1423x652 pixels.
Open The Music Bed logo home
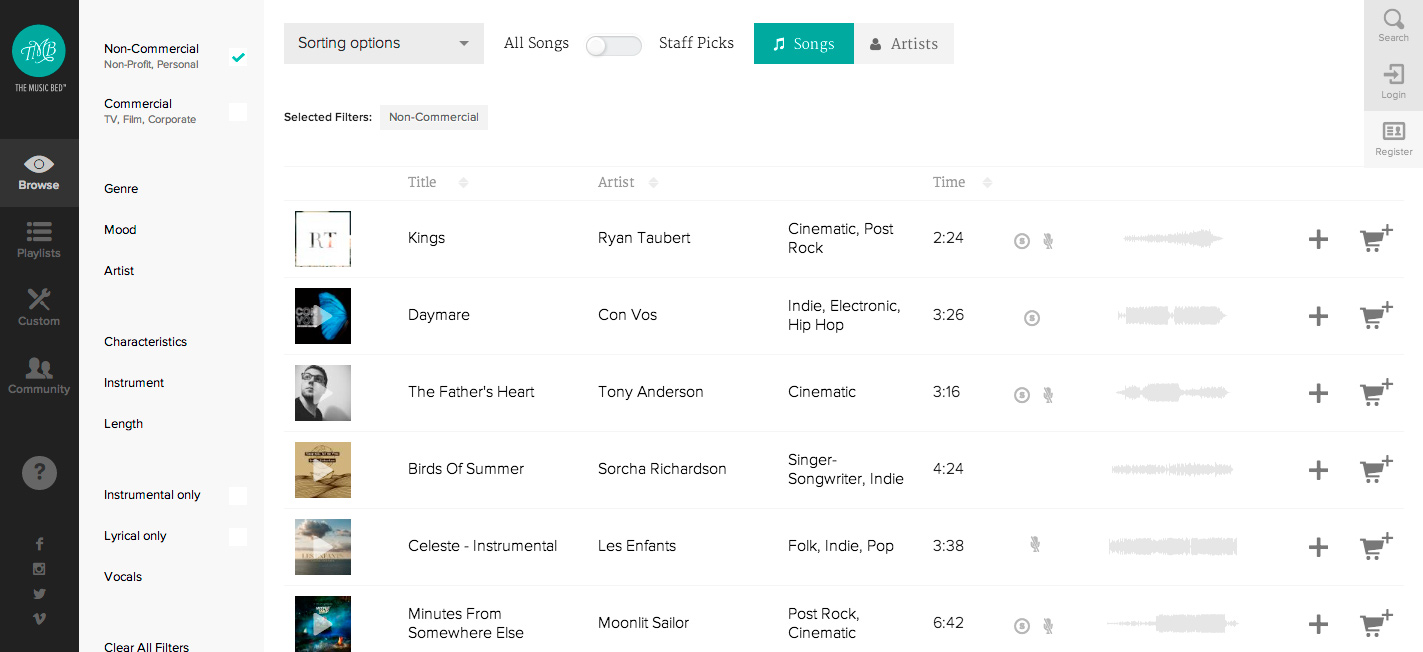[39, 57]
